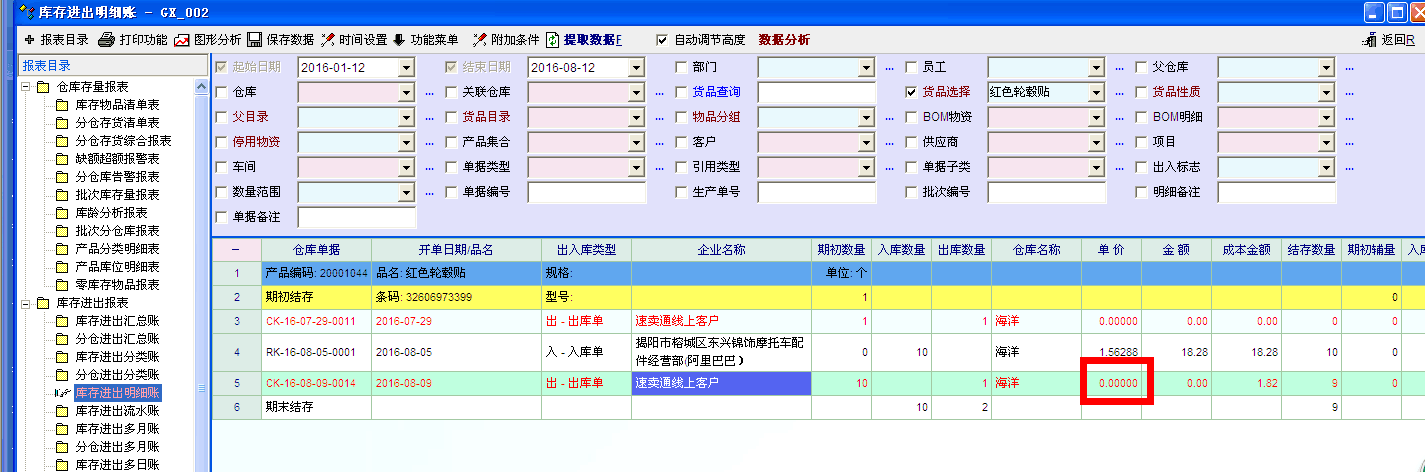Viewport: 1425px width, 472px height.
Task: Click the 打印功能 printer icon
Action: pos(106,40)
